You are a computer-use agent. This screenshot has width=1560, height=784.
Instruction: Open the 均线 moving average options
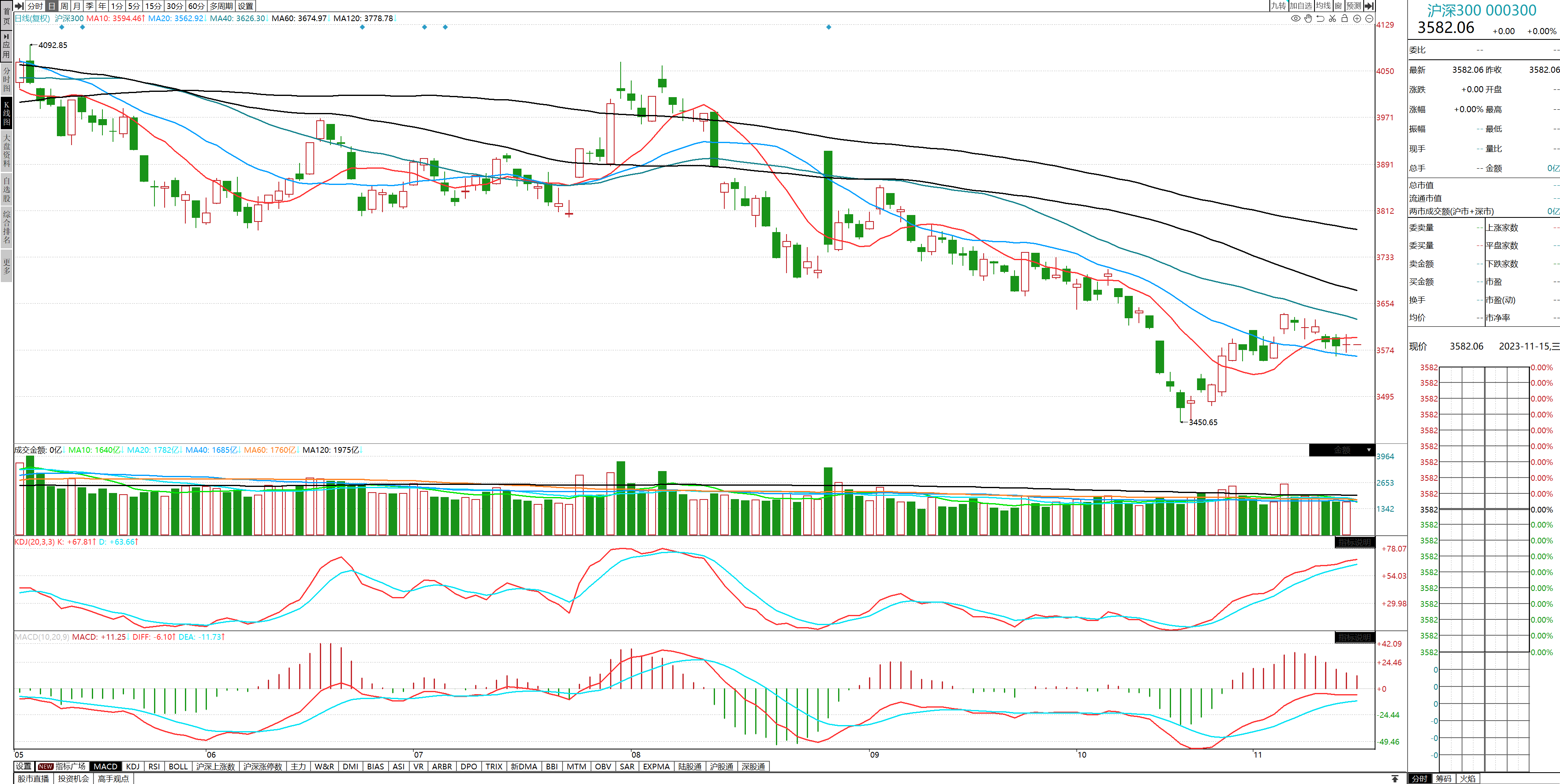1323,6
